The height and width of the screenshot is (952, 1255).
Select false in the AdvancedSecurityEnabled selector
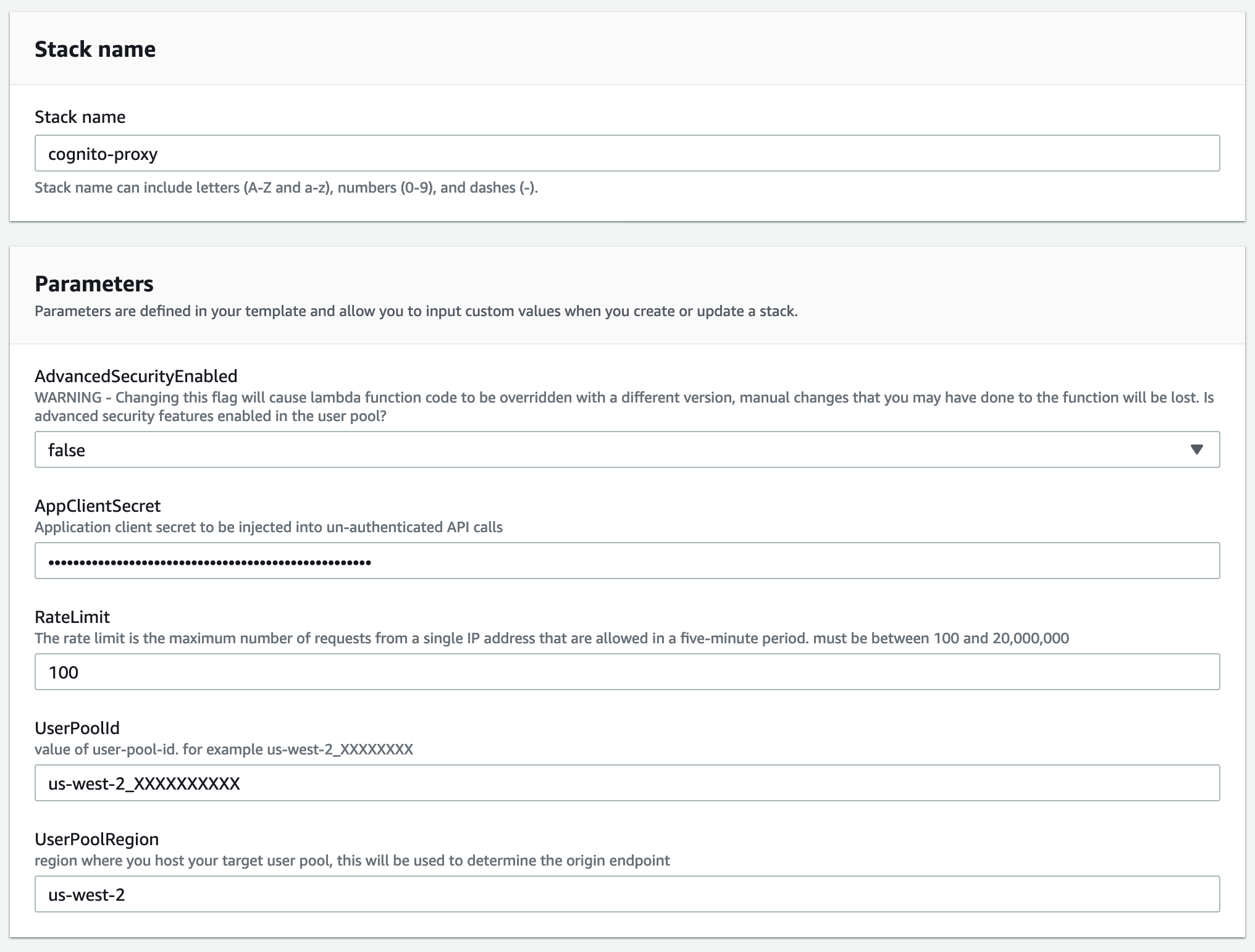pyautogui.click(x=66, y=449)
